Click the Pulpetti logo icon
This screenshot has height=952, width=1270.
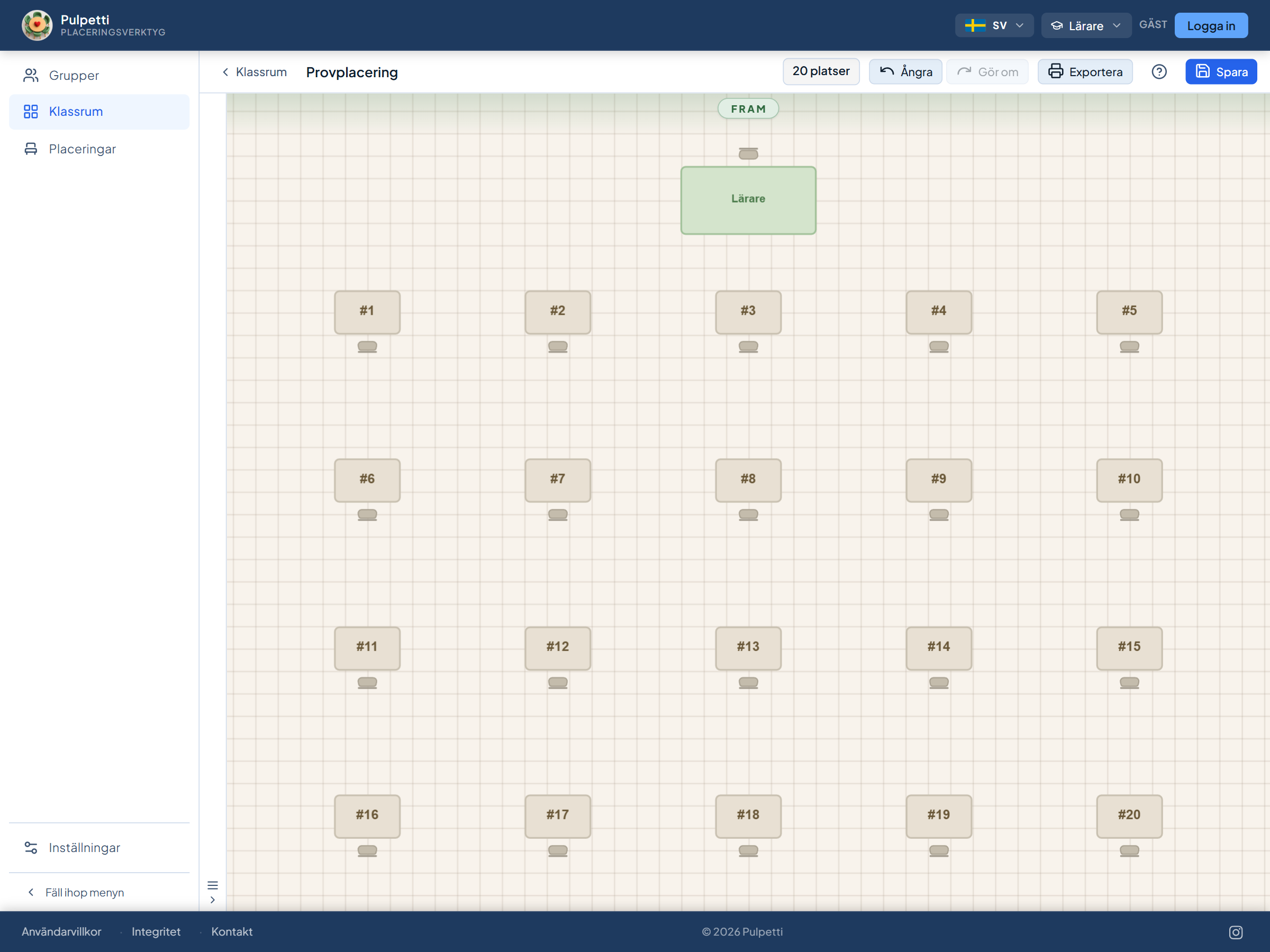[37, 25]
